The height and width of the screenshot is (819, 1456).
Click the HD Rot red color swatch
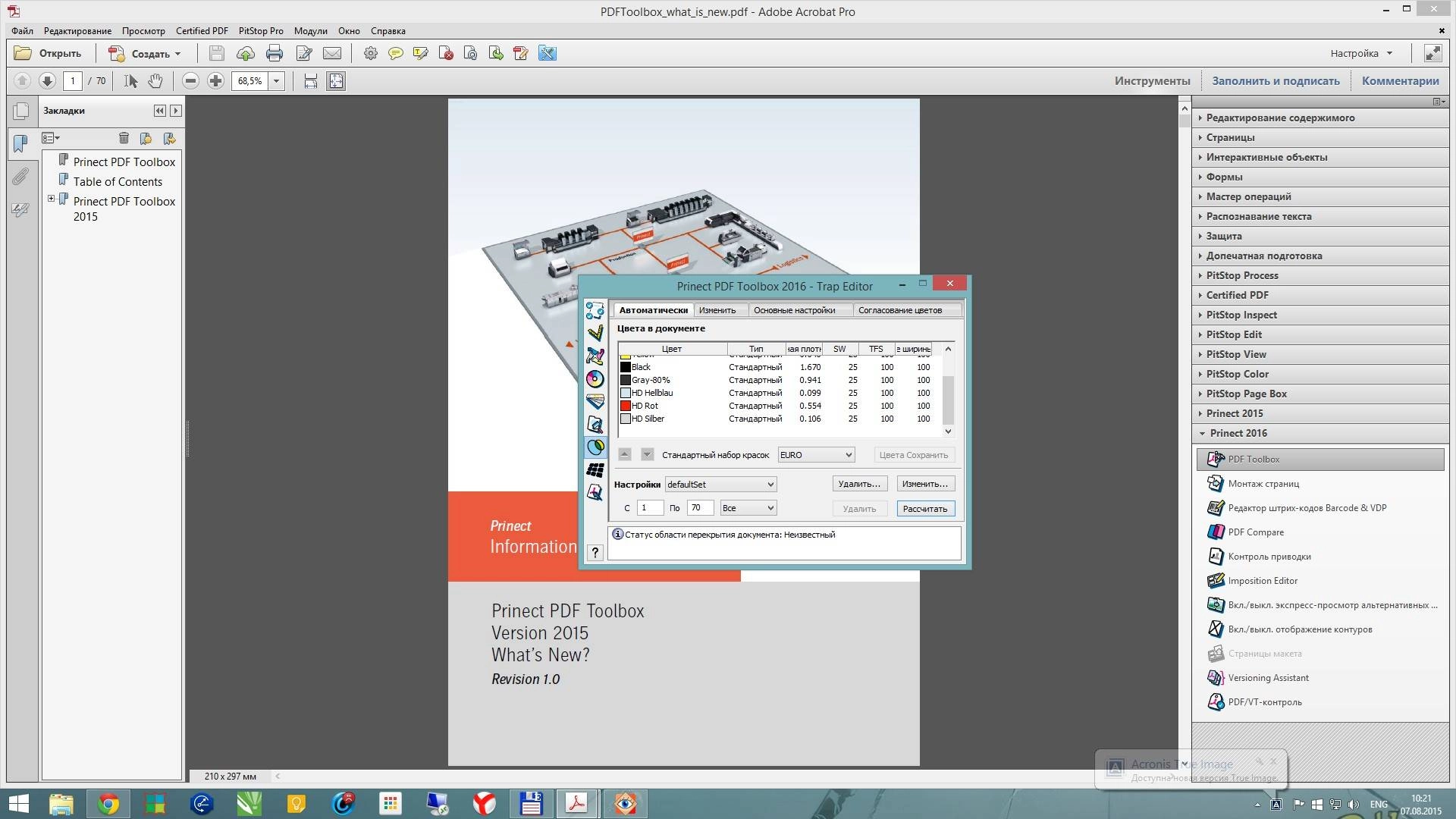[x=626, y=406]
